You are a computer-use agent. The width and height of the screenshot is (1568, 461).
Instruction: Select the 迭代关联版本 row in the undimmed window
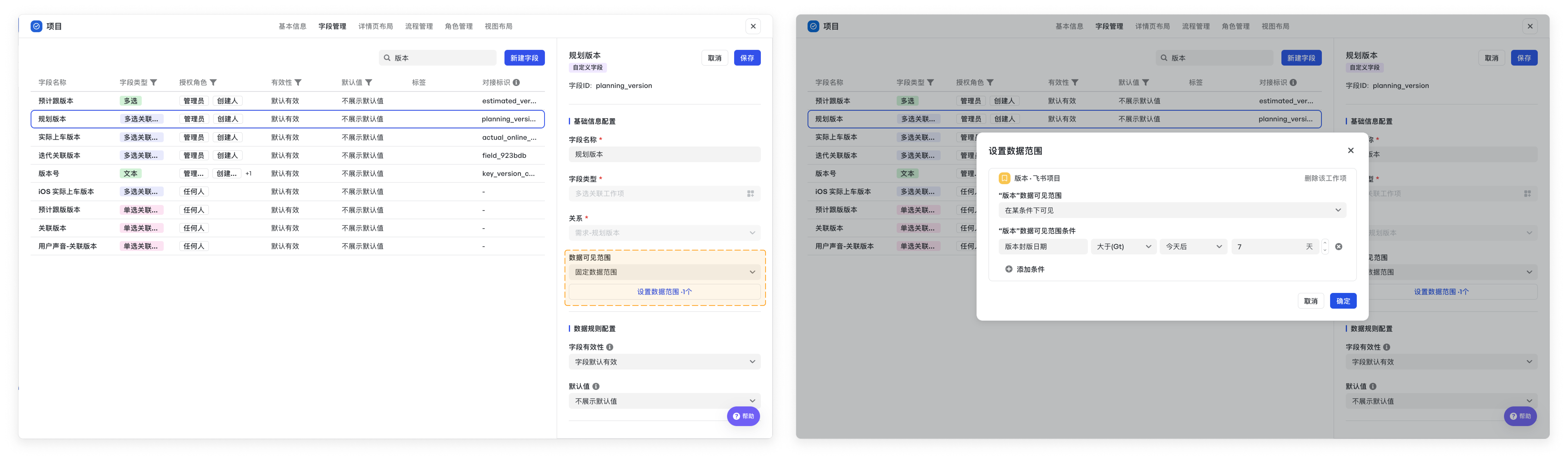[x=287, y=155]
